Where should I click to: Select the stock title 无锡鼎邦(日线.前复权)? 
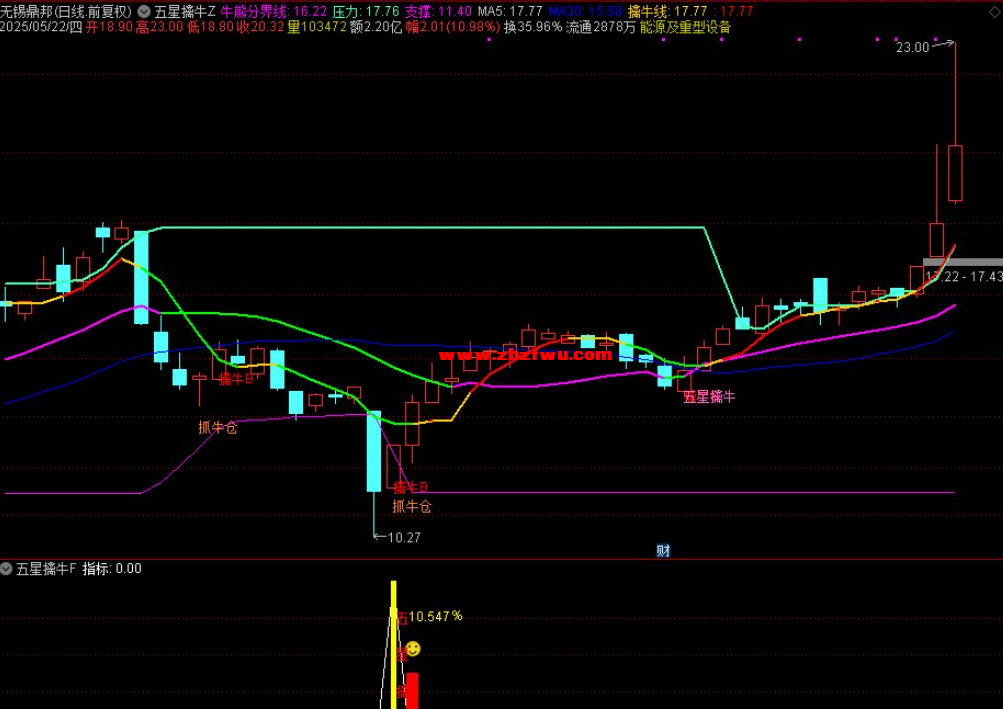[67, 12]
